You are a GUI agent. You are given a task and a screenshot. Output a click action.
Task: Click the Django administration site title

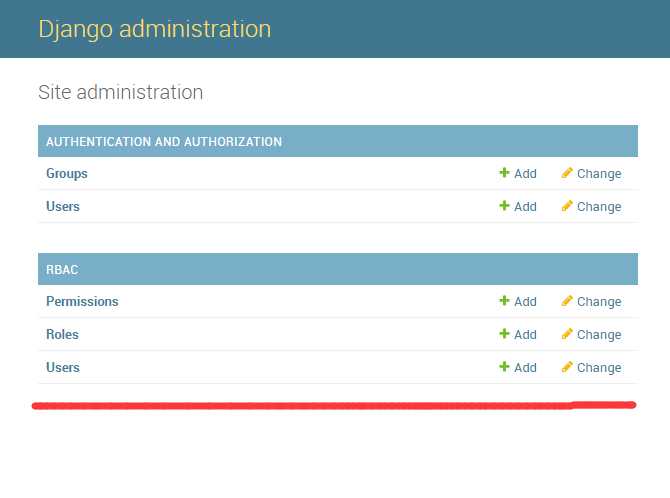pos(155,29)
